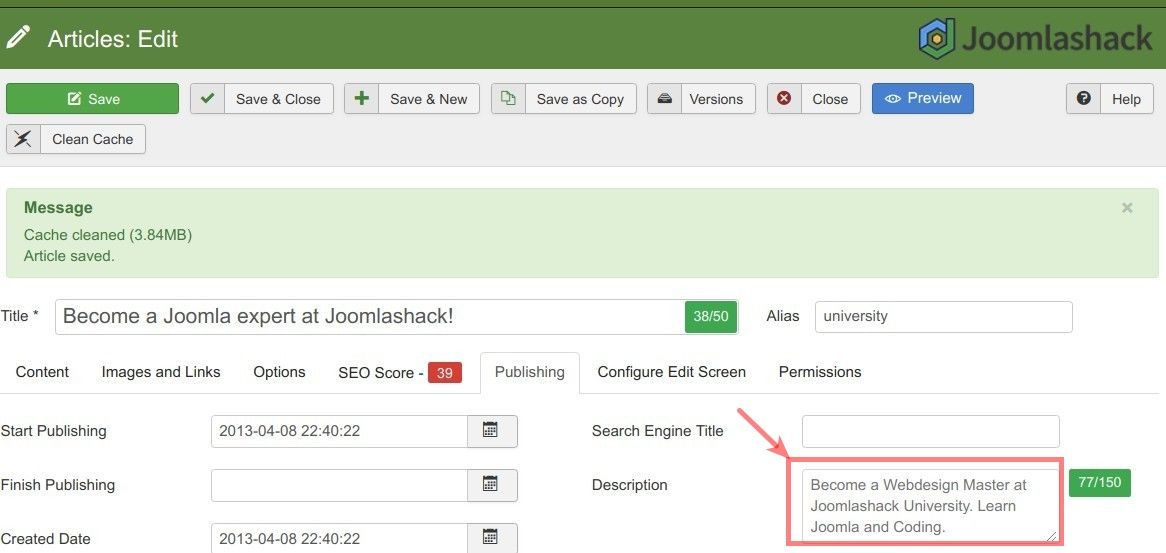Screen dimensions: 1166x553
Task: Click the red Close circle icon
Action: click(x=784, y=99)
